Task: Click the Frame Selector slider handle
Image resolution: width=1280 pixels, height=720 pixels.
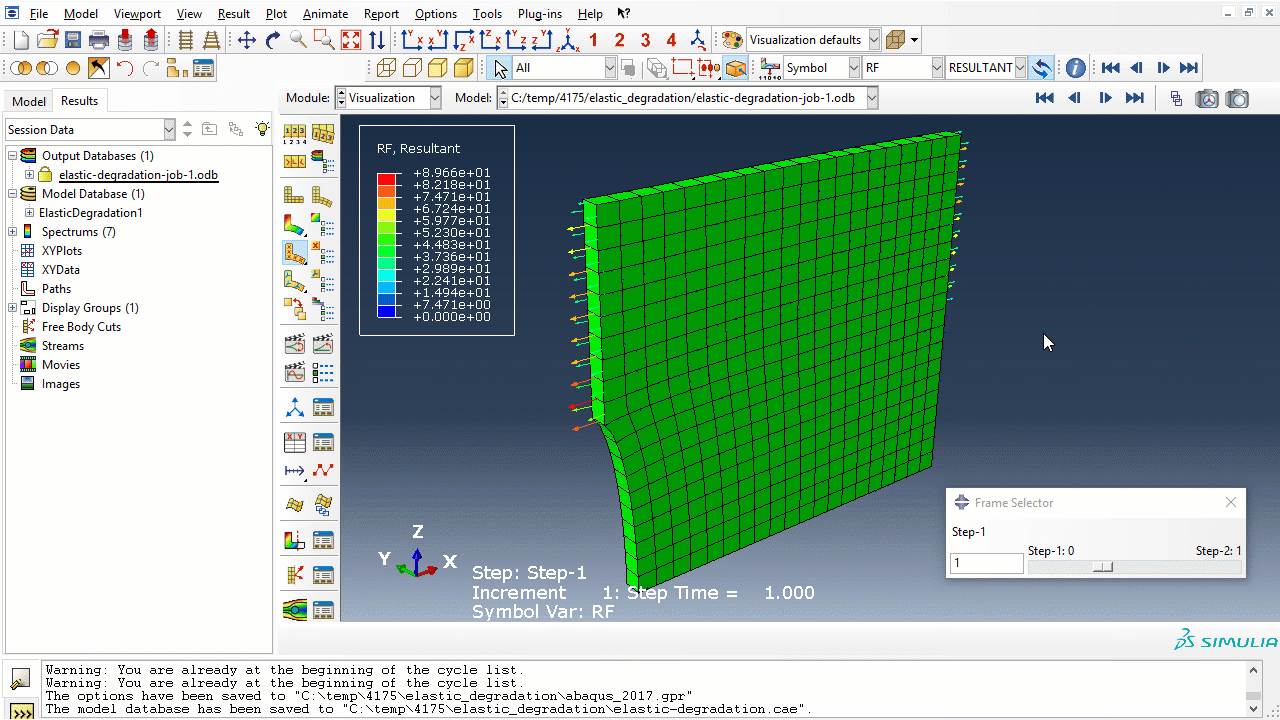Action: click(x=1103, y=567)
